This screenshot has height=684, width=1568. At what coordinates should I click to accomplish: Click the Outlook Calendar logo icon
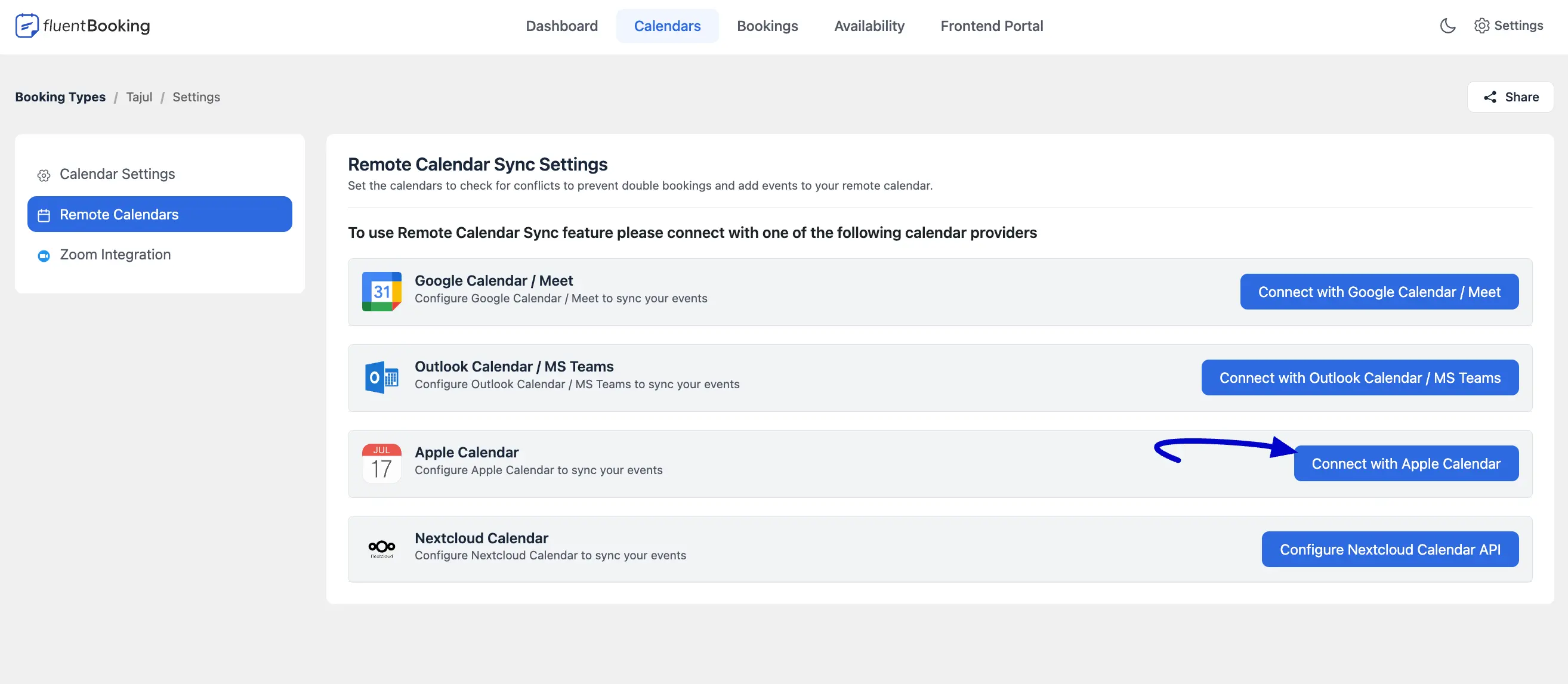point(382,377)
